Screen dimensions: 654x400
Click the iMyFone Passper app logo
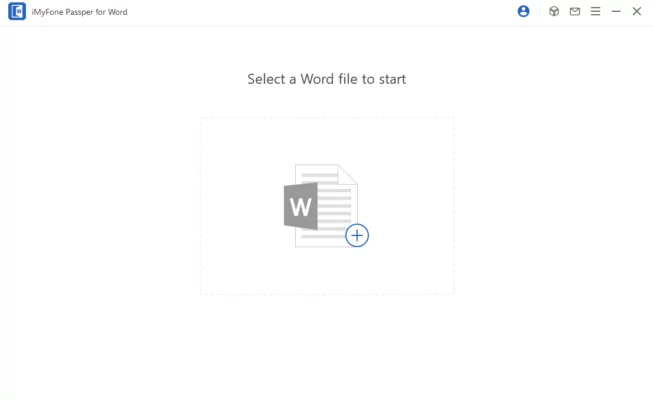click(17, 11)
